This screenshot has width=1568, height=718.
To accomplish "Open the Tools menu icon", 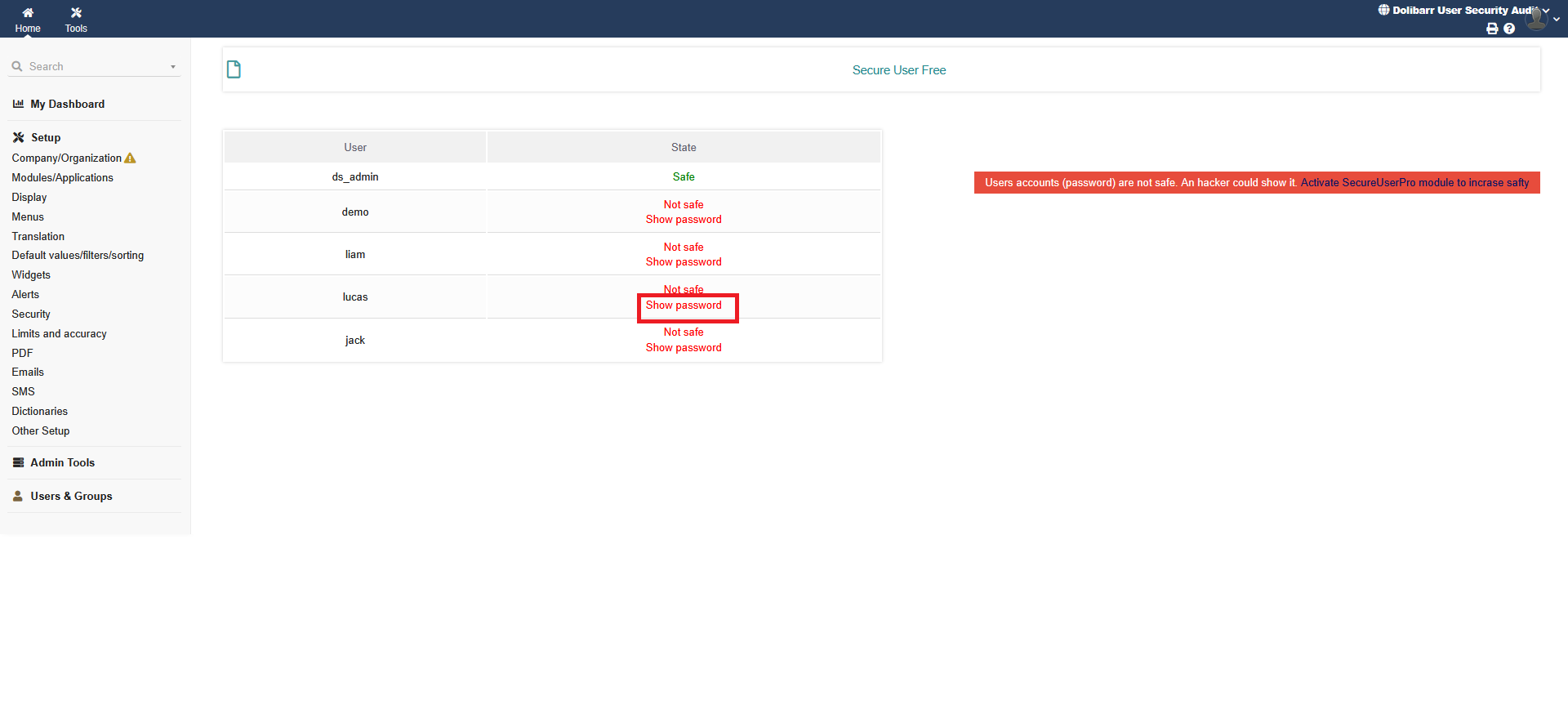I will [76, 13].
